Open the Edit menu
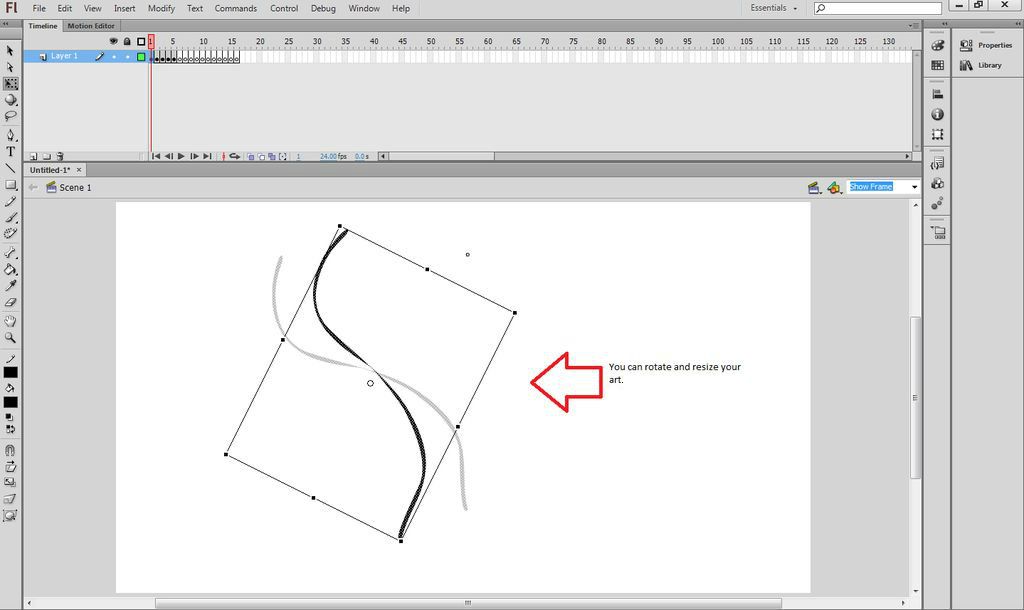Screen dimensions: 1024x610 (x=65, y=8)
